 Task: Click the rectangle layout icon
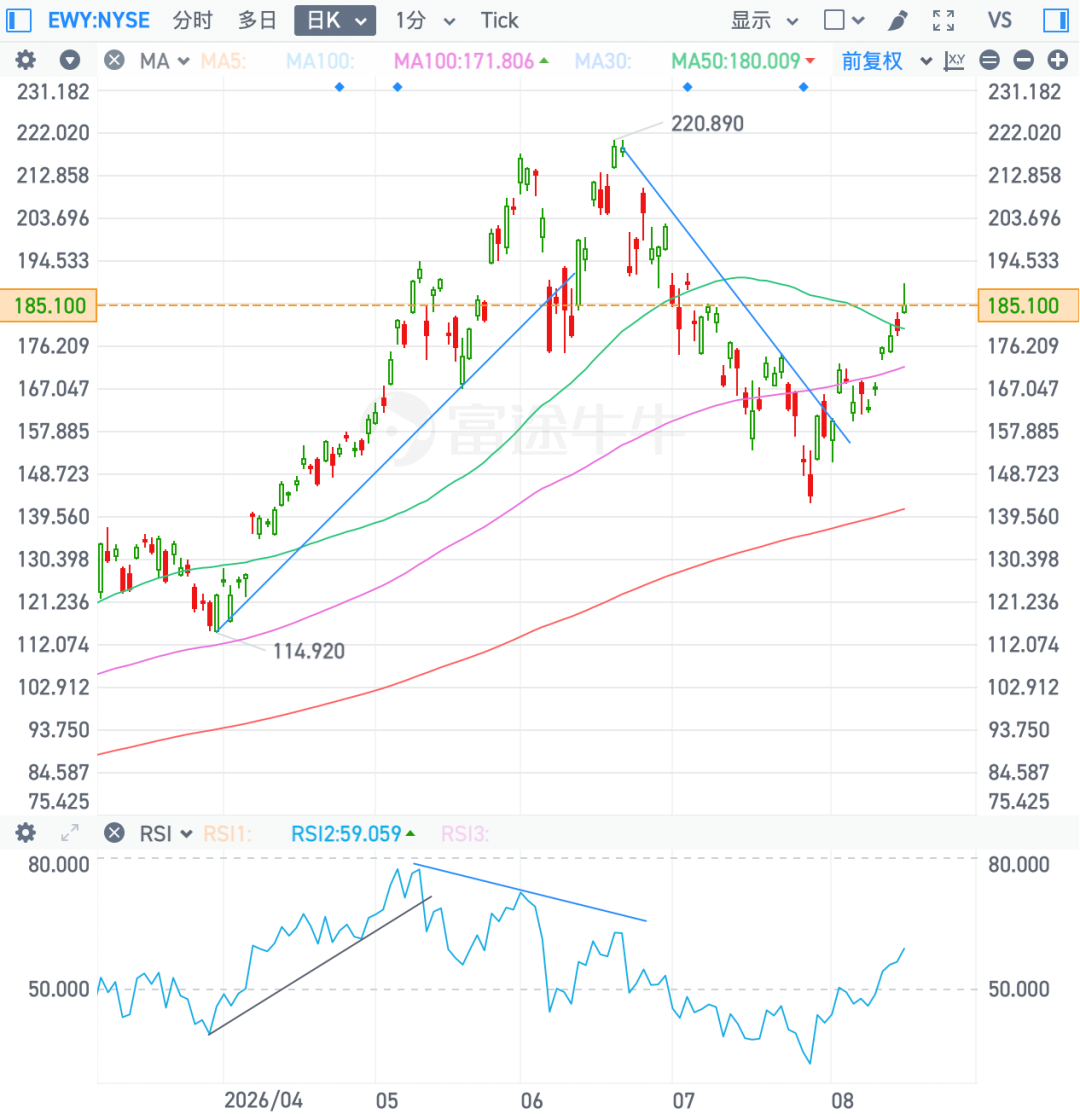click(x=834, y=20)
